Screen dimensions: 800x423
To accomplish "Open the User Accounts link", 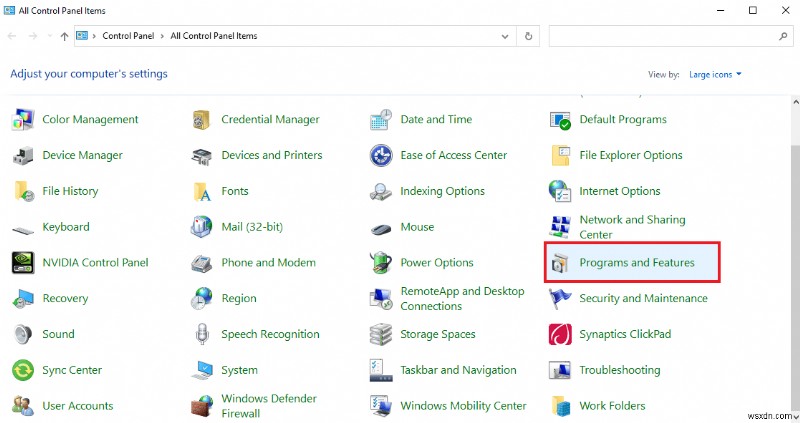I will coord(77,406).
